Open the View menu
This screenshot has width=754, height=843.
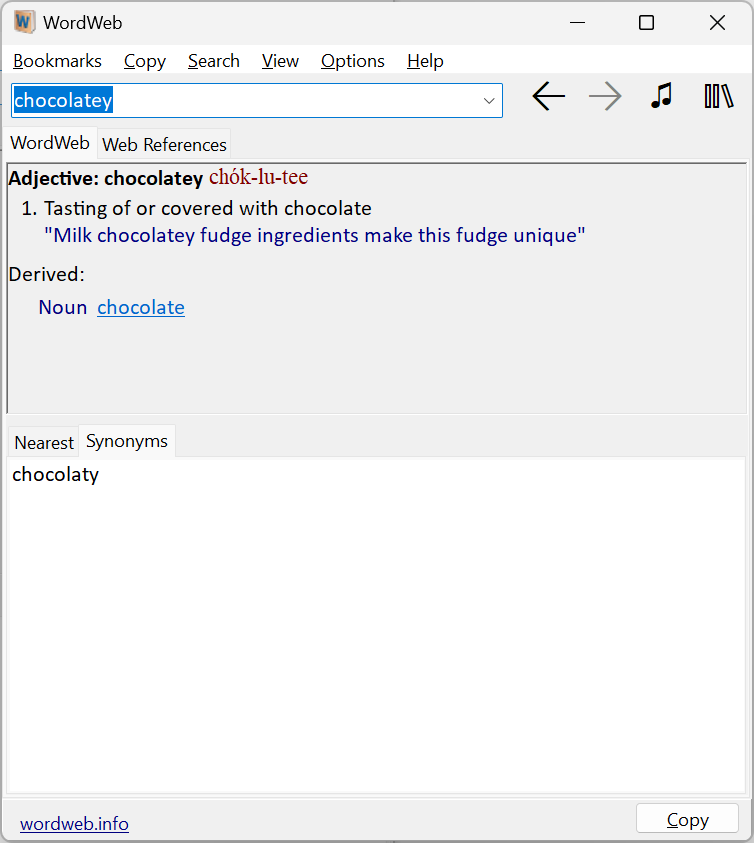tap(280, 61)
